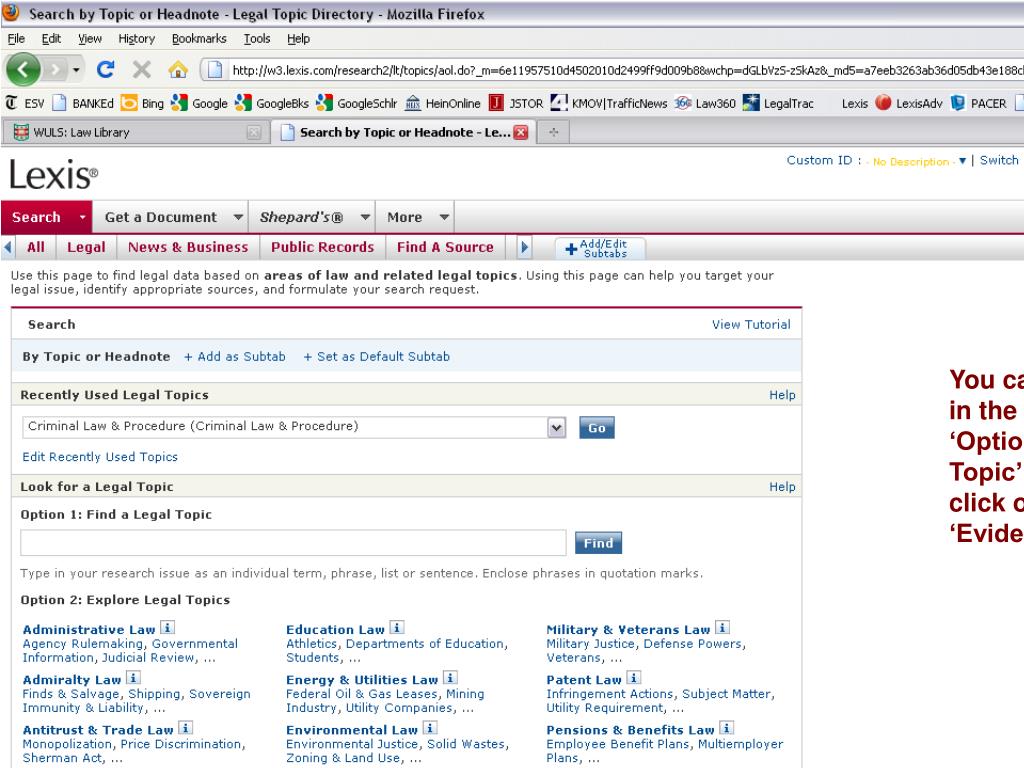The height and width of the screenshot is (768, 1024).
Task: Open the Patent Law topic link
Action: coord(584,680)
